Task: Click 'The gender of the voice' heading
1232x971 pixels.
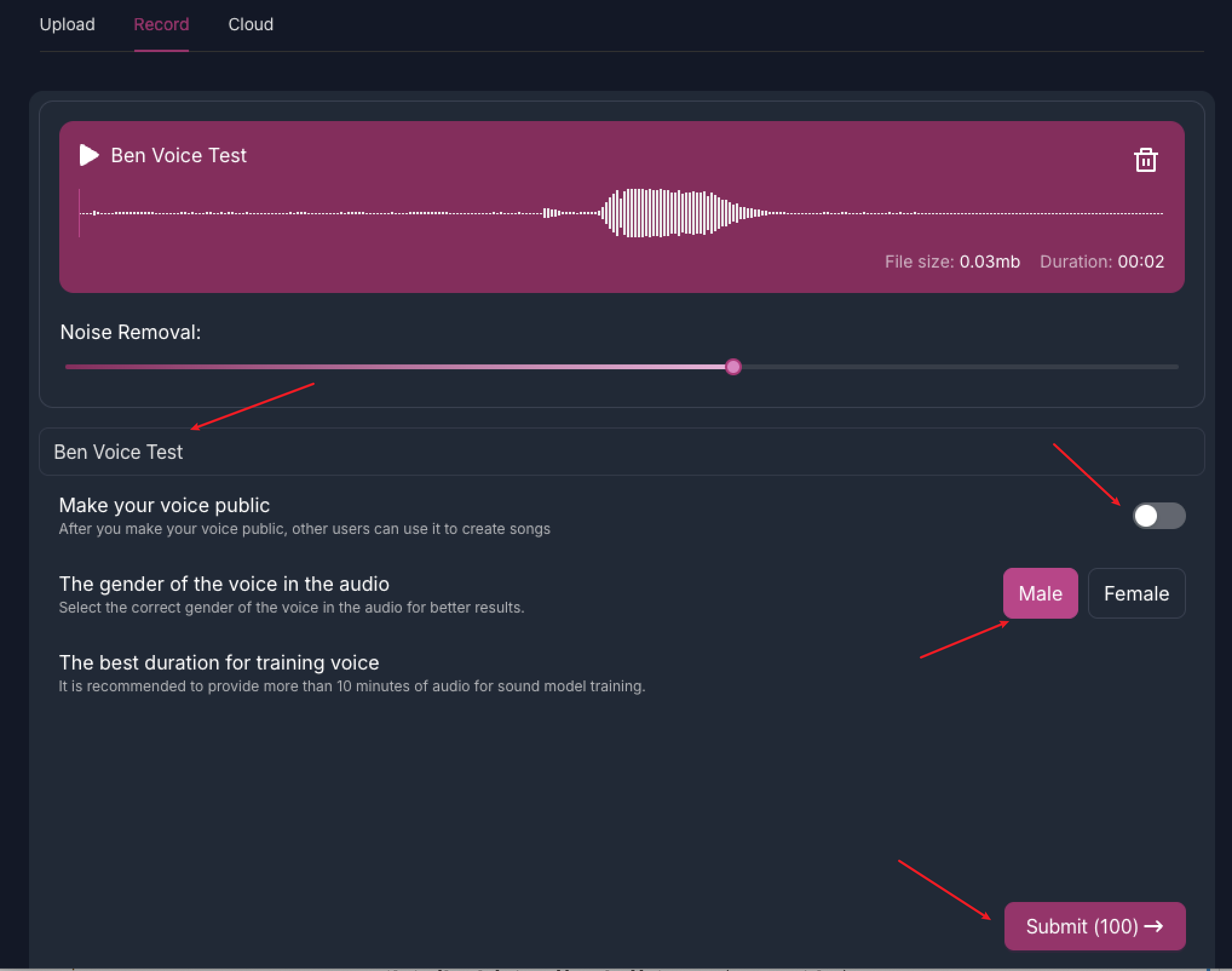Action: [x=224, y=584]
